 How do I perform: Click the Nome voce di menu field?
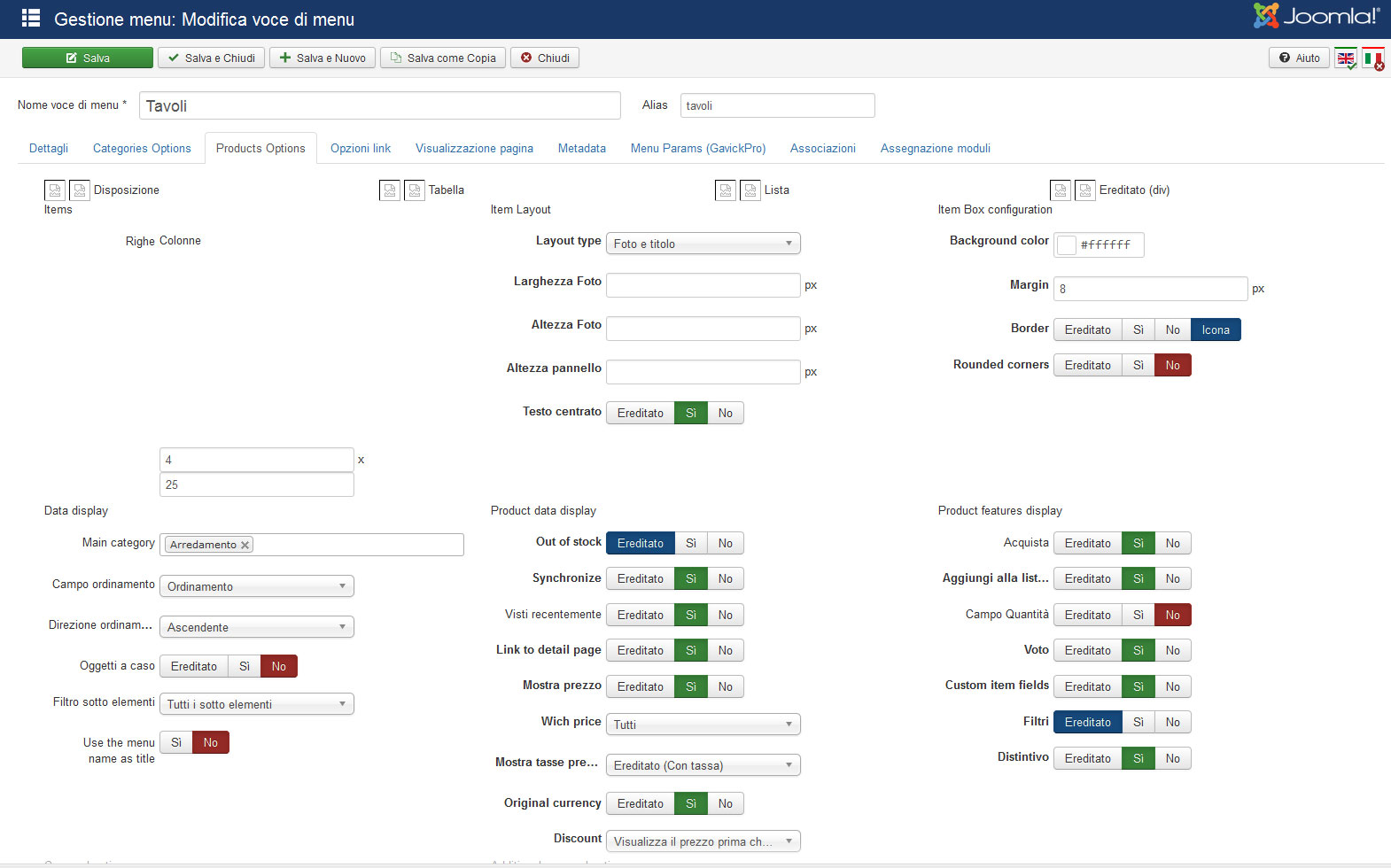point(380,105)
